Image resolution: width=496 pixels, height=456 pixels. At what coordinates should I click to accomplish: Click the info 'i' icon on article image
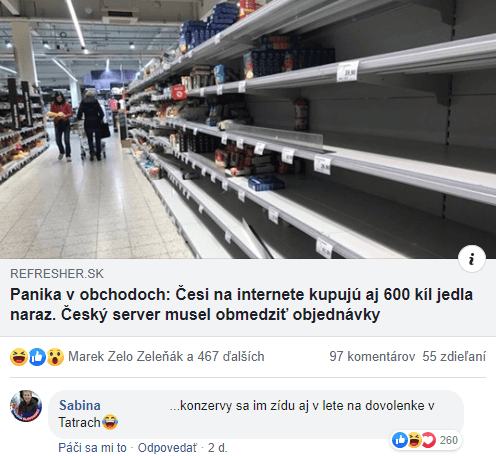[472, 259]
